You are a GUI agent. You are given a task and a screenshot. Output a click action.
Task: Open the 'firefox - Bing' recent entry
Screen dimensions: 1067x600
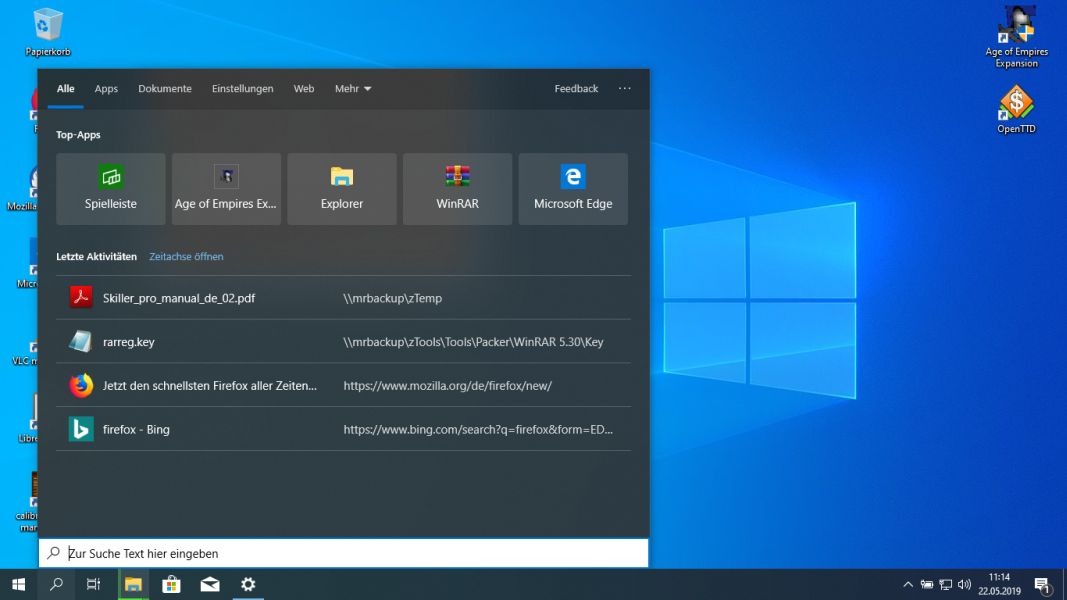(x=344, y=429)
